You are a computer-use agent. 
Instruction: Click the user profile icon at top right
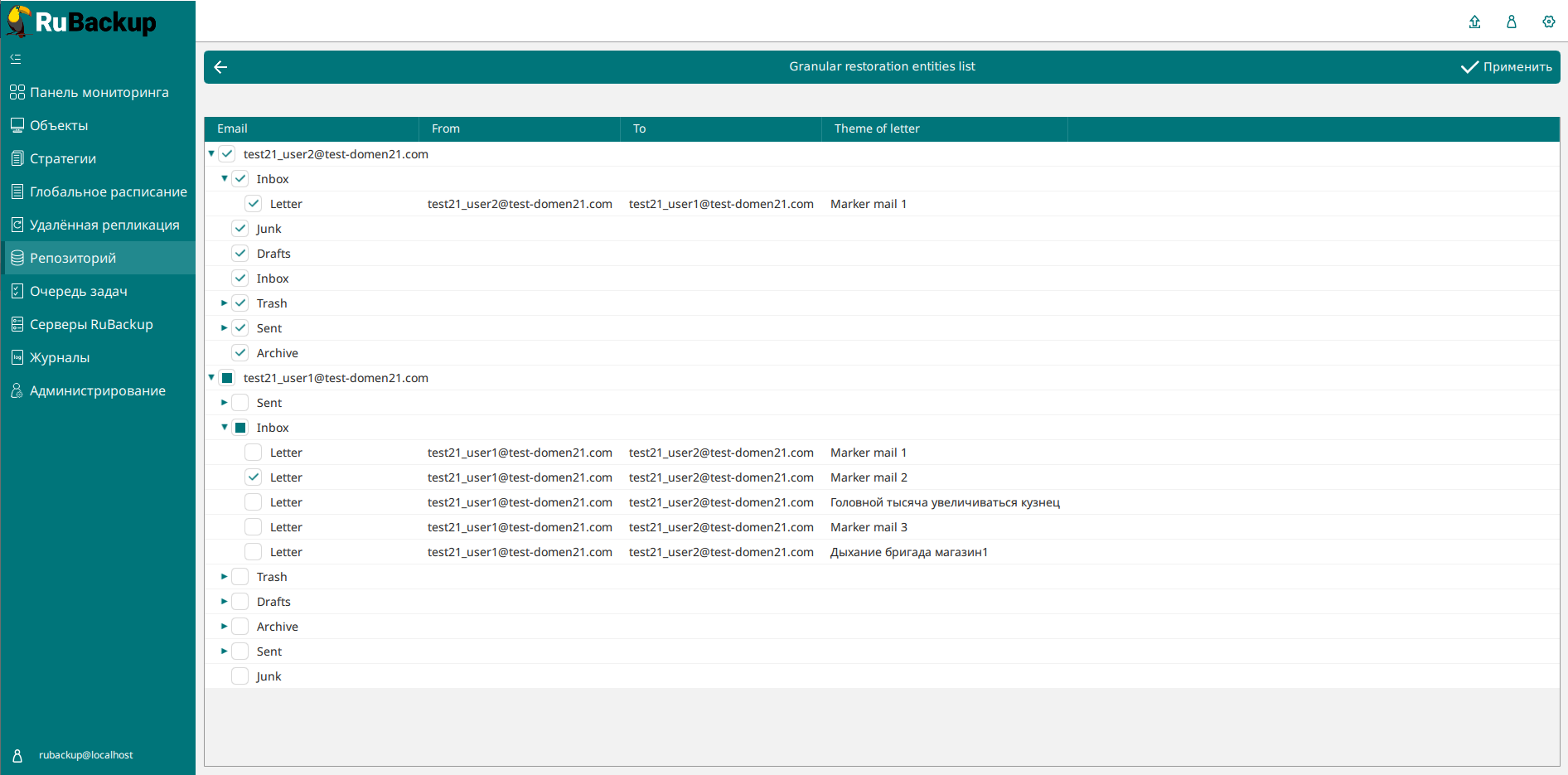[x=1511, y=22]
